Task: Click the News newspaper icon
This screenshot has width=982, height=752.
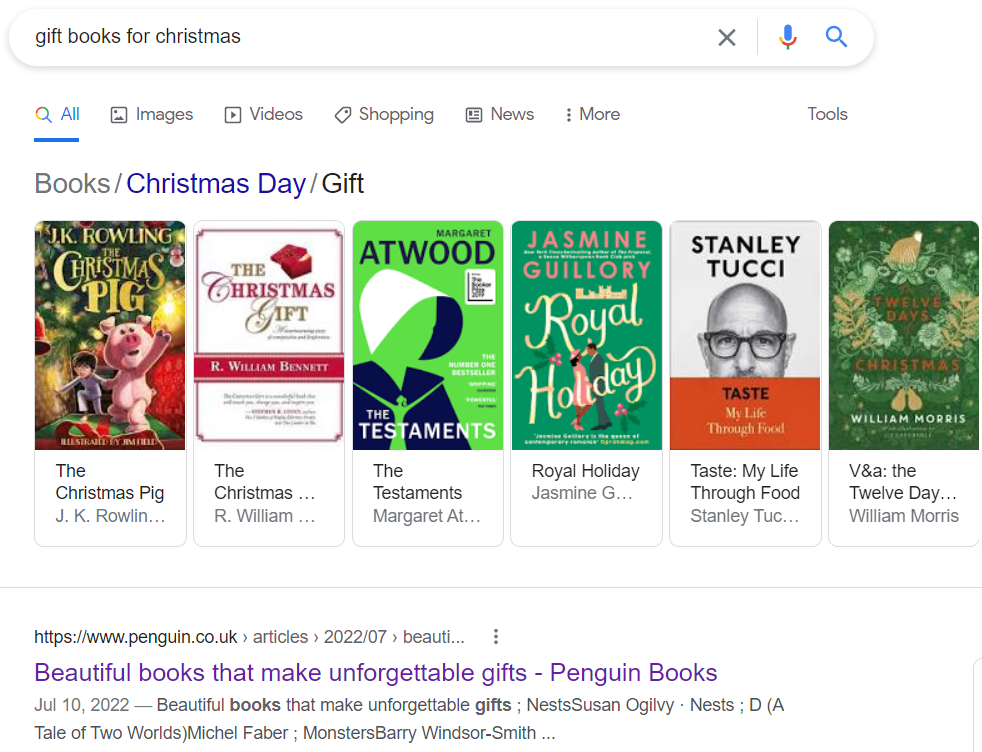Action: [473, 114]
